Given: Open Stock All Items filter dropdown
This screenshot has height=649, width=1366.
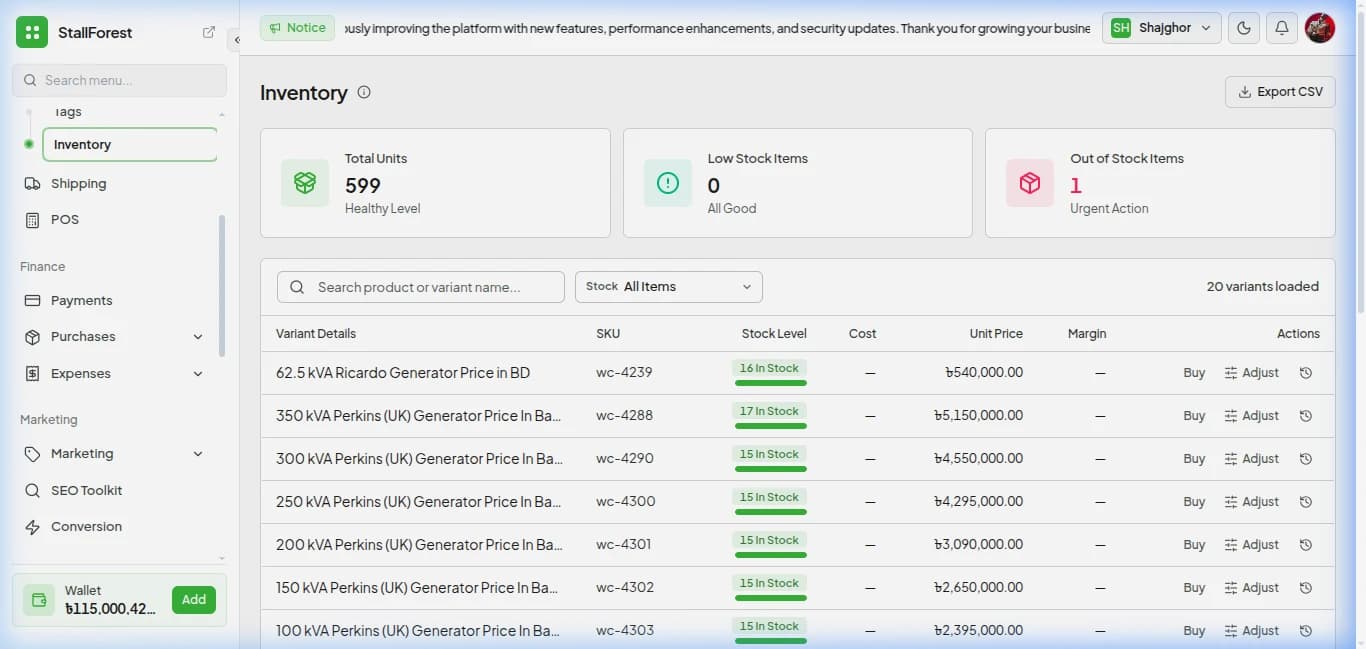Looking at the screenshot, I should click(669, 287).
